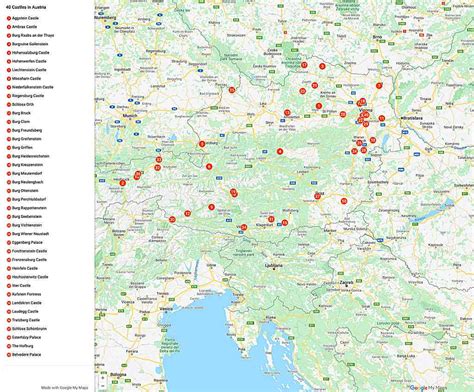Zoom in with the map plus button

coord(103,378)
